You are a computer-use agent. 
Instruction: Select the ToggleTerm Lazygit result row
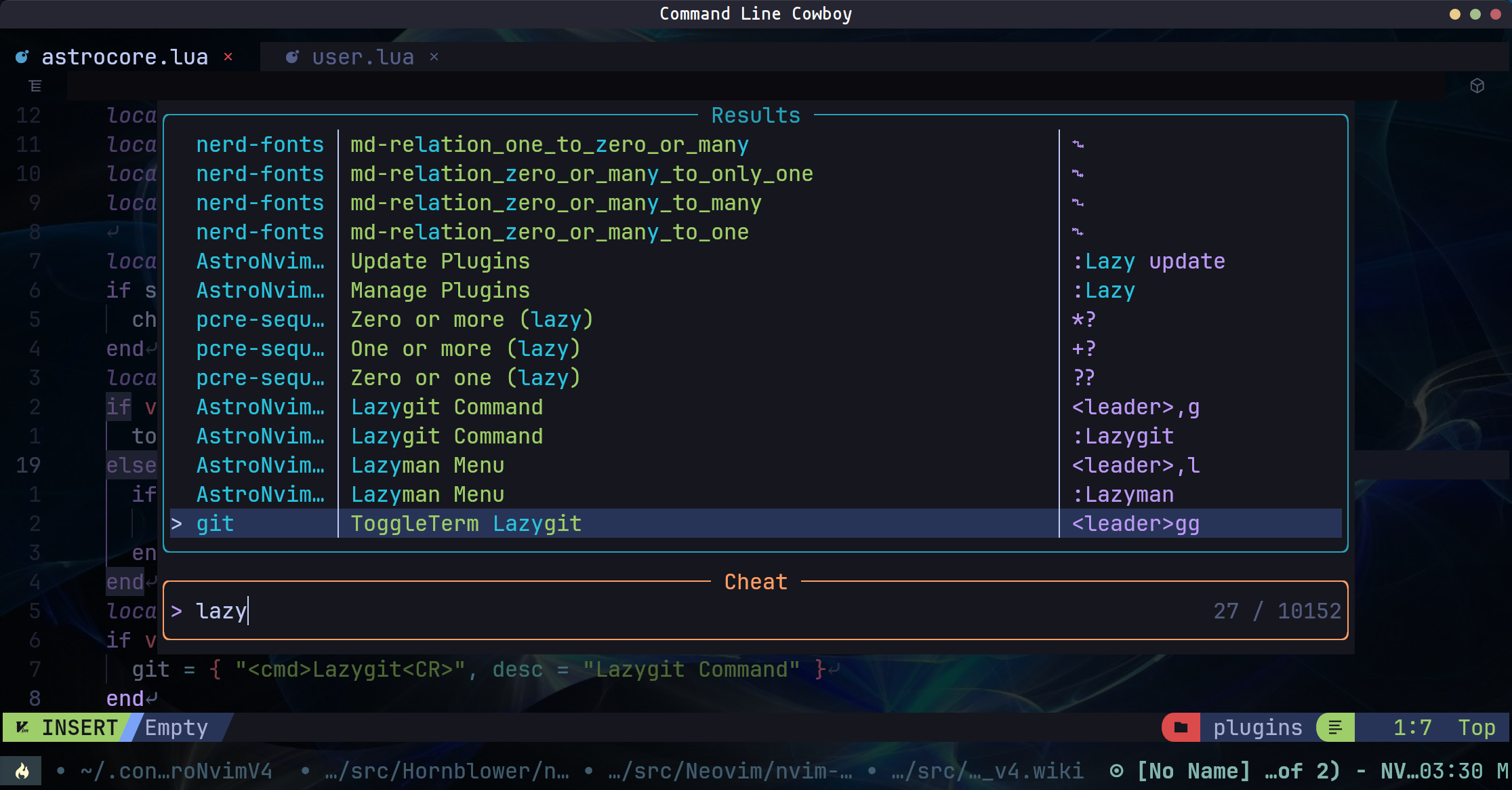click(466, 524)
